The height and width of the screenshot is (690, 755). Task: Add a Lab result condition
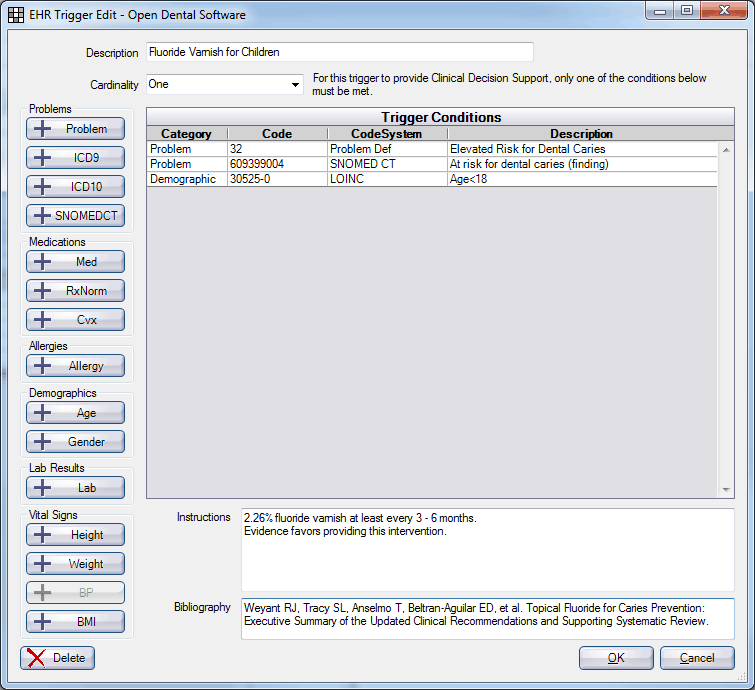[x=76, y=488]
